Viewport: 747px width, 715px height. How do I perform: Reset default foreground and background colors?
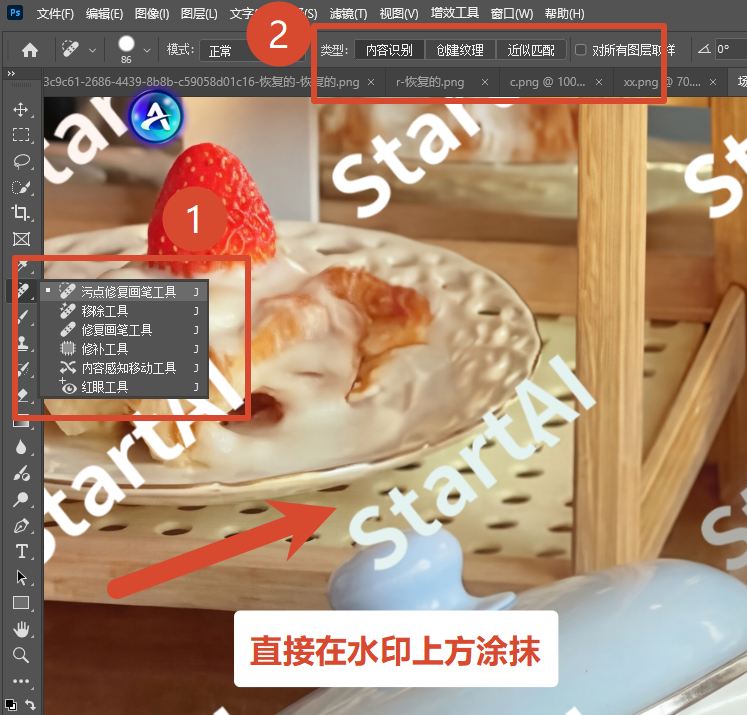pos(10,704)
